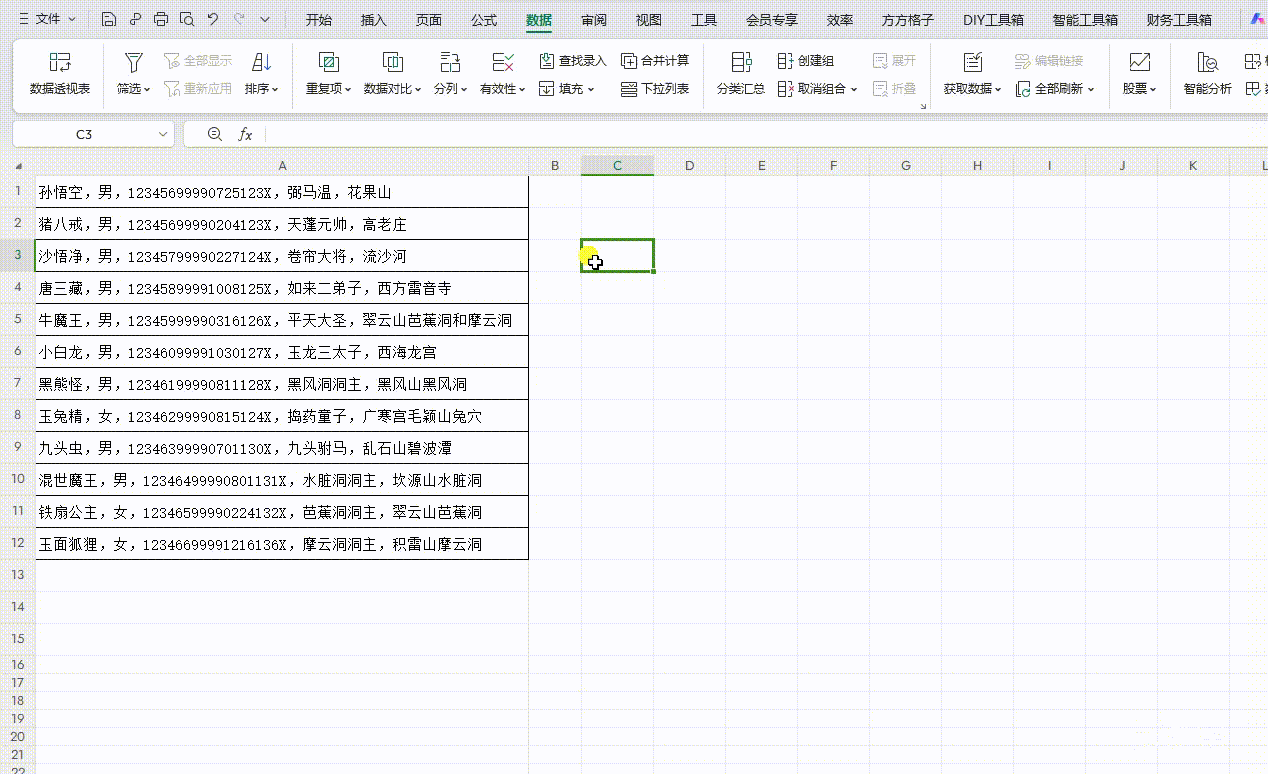1268x774 pixels.
Task: Select the cell starting with 小白龙
Action: [x=282, y=352]
